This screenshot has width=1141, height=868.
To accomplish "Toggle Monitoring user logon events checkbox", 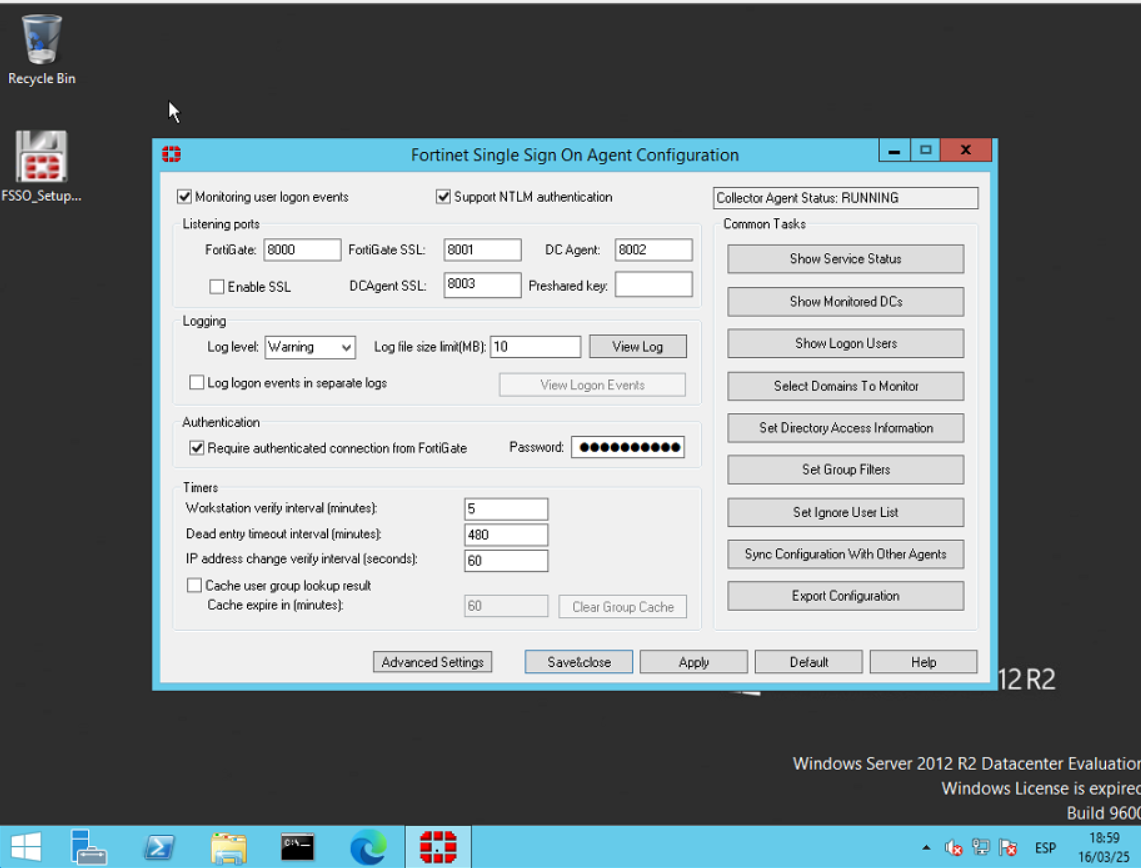I will pos(185,197).
